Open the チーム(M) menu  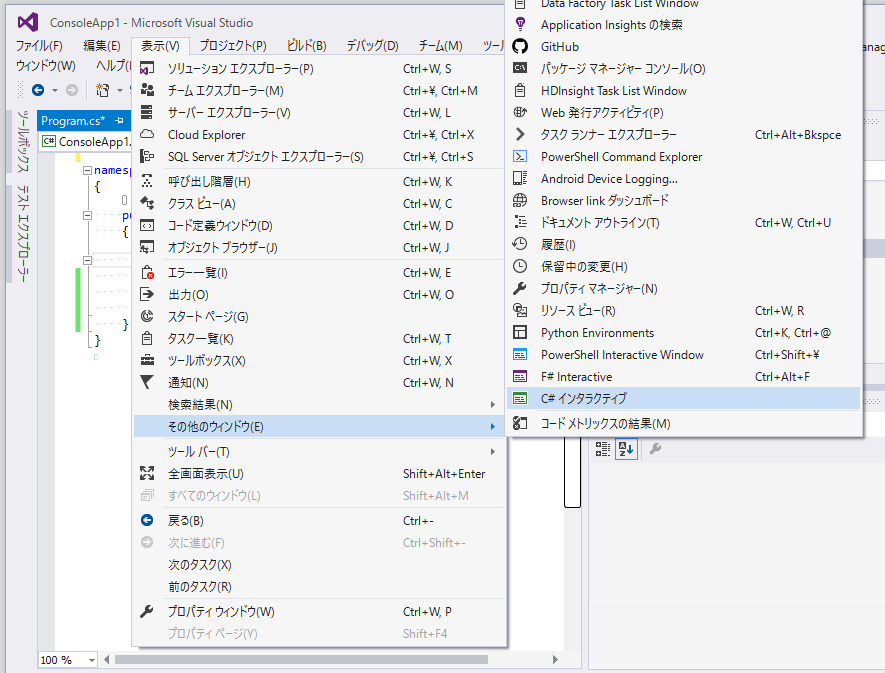click(440, 46)
